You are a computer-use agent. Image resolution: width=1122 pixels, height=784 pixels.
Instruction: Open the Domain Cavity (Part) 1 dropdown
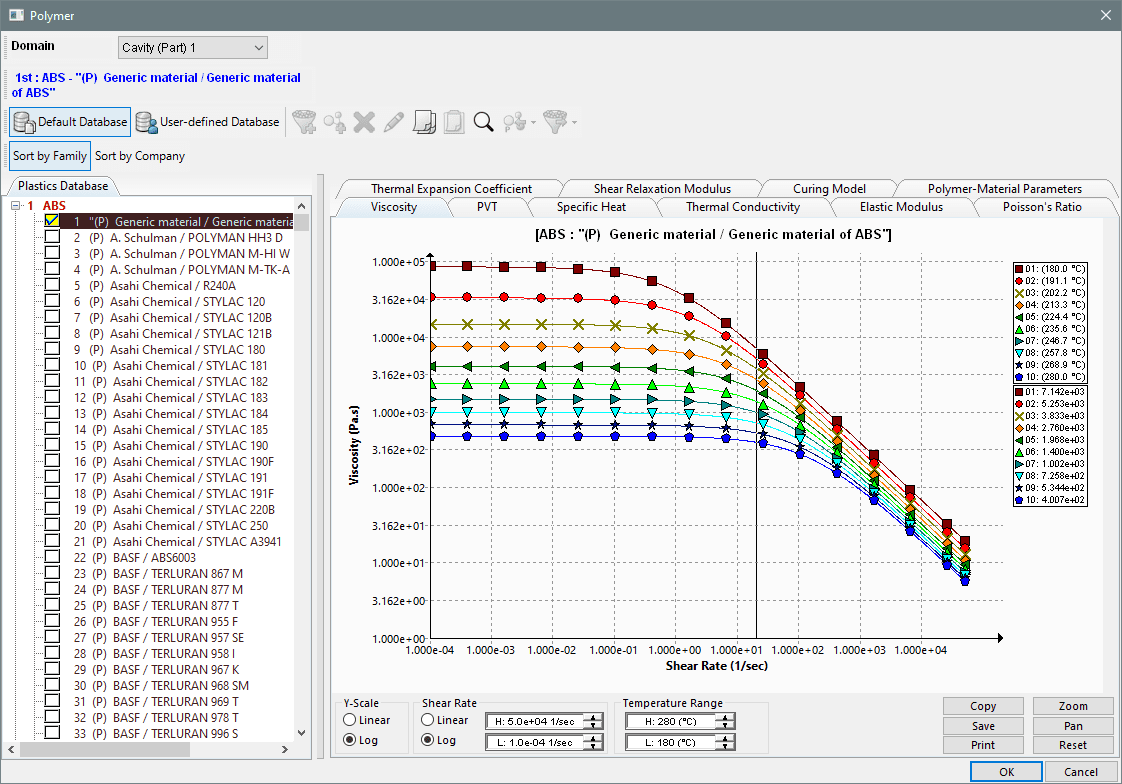coord(192,47)
